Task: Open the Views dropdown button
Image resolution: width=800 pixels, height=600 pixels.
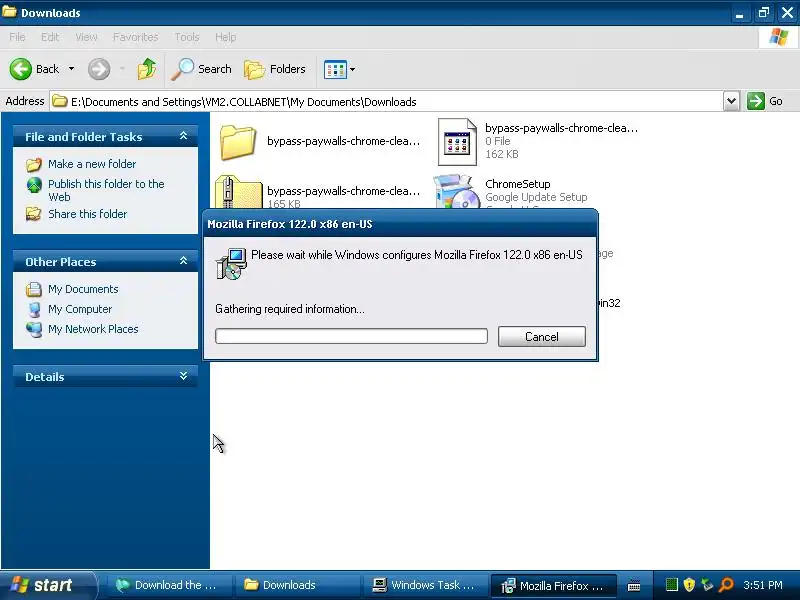Action: 339,69
